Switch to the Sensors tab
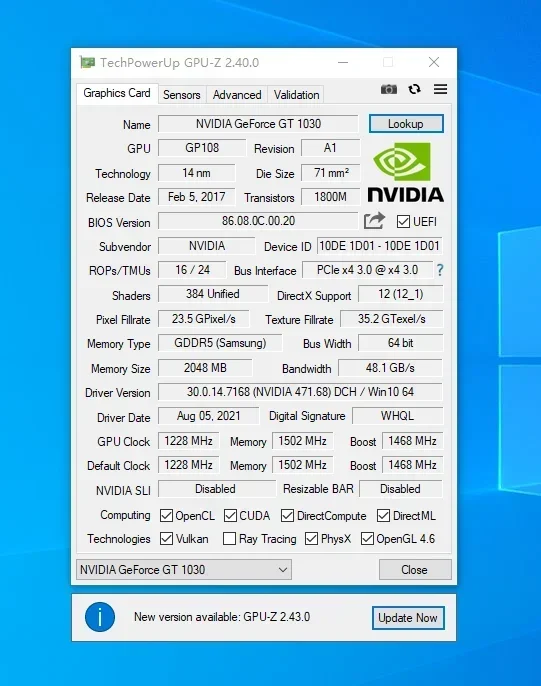Image resolution: width=541 pixels, height=686 pixels. (181, 95)
